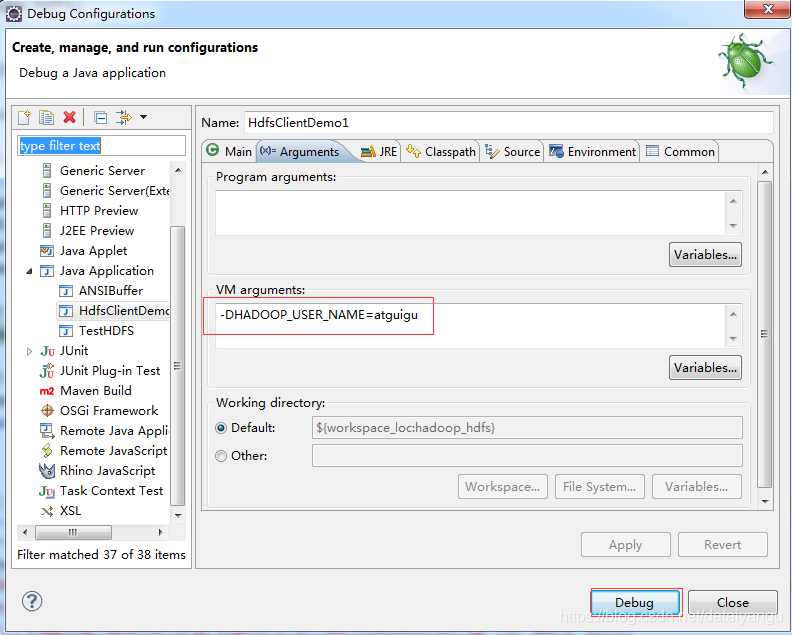The height and width of the screenshot is (635, 792).
Task: Click tree horizontal scroll left arrow
Action: tap(25, 532)
